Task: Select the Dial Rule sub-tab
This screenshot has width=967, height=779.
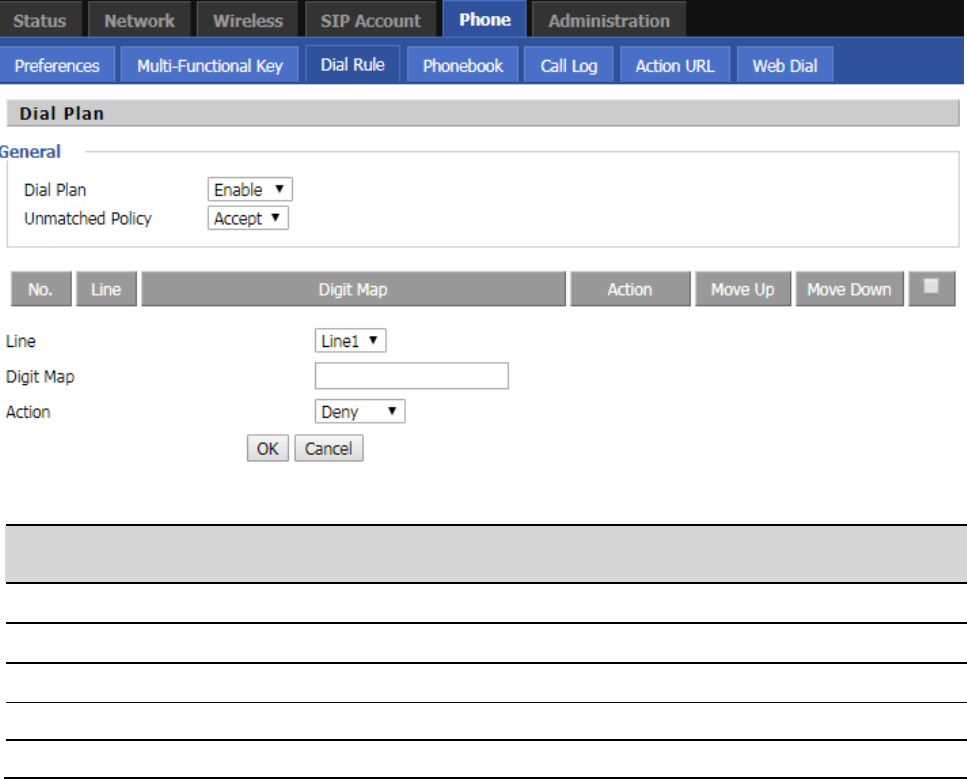Action: pos(353,64)
